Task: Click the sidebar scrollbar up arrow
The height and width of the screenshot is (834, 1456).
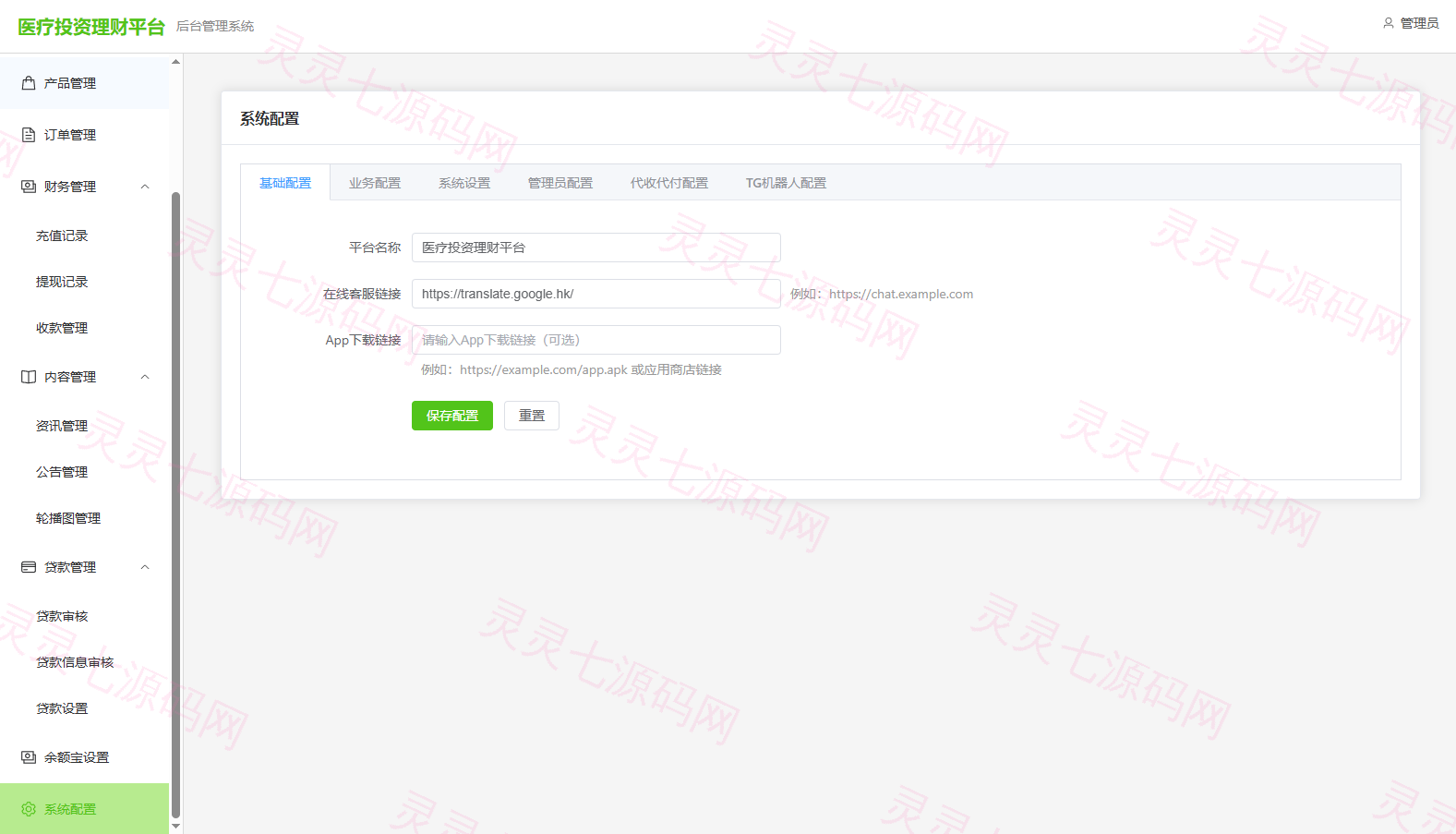Action: tap(175, 62)
